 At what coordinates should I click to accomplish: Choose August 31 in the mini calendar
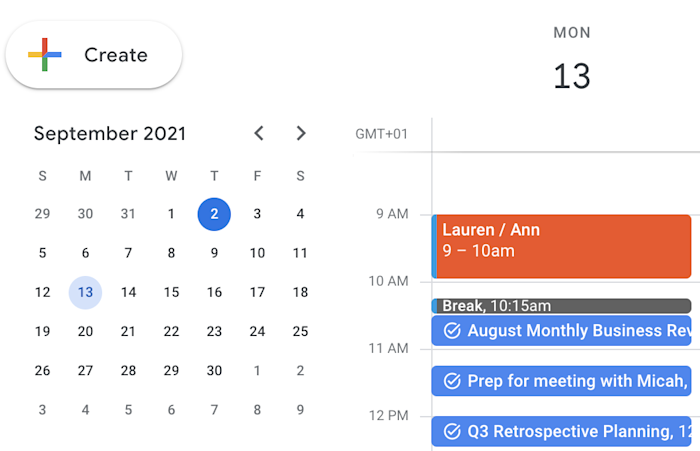coord(128,214)
